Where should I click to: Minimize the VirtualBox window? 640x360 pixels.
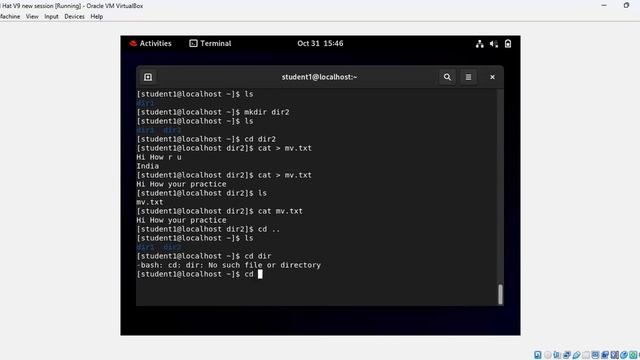(x=604, y=5)
